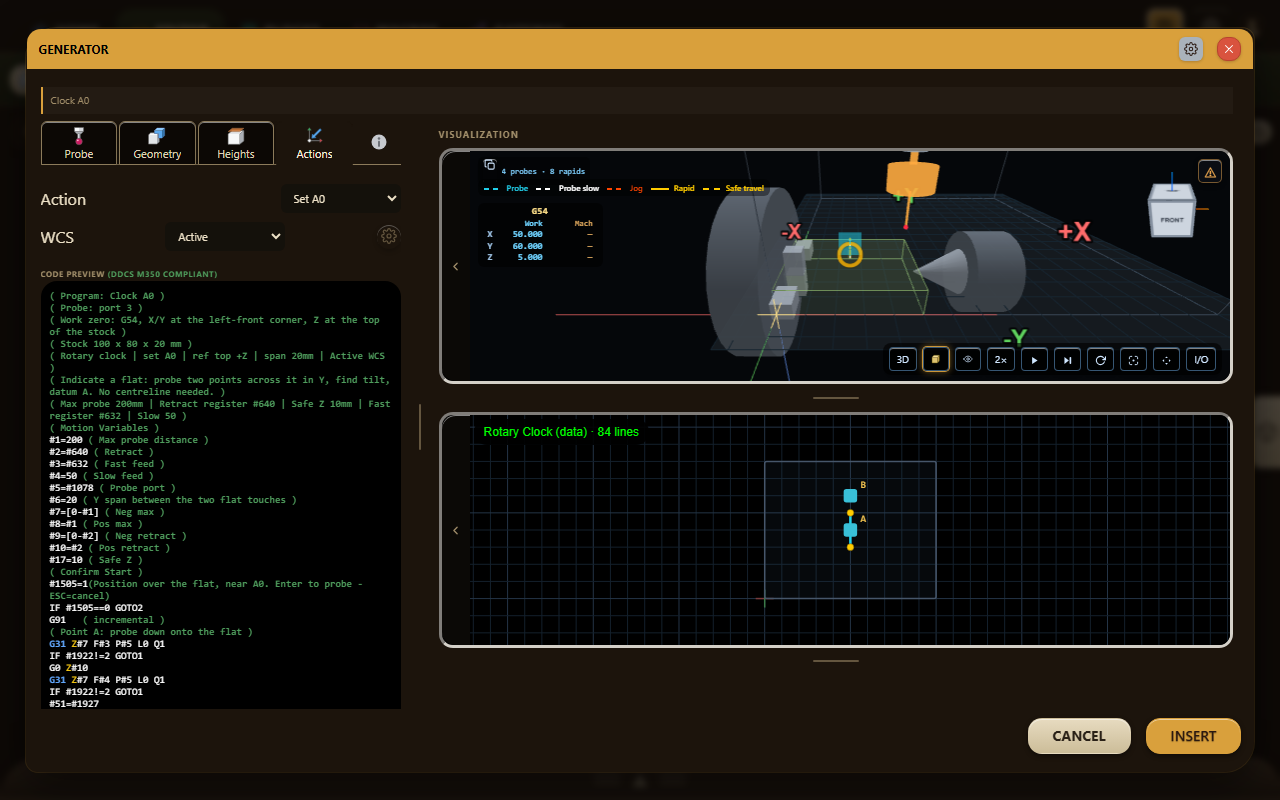This screenshot has width=1280, height=800.
Task: Step forward in the simulation
Action: pos(1068,359)
